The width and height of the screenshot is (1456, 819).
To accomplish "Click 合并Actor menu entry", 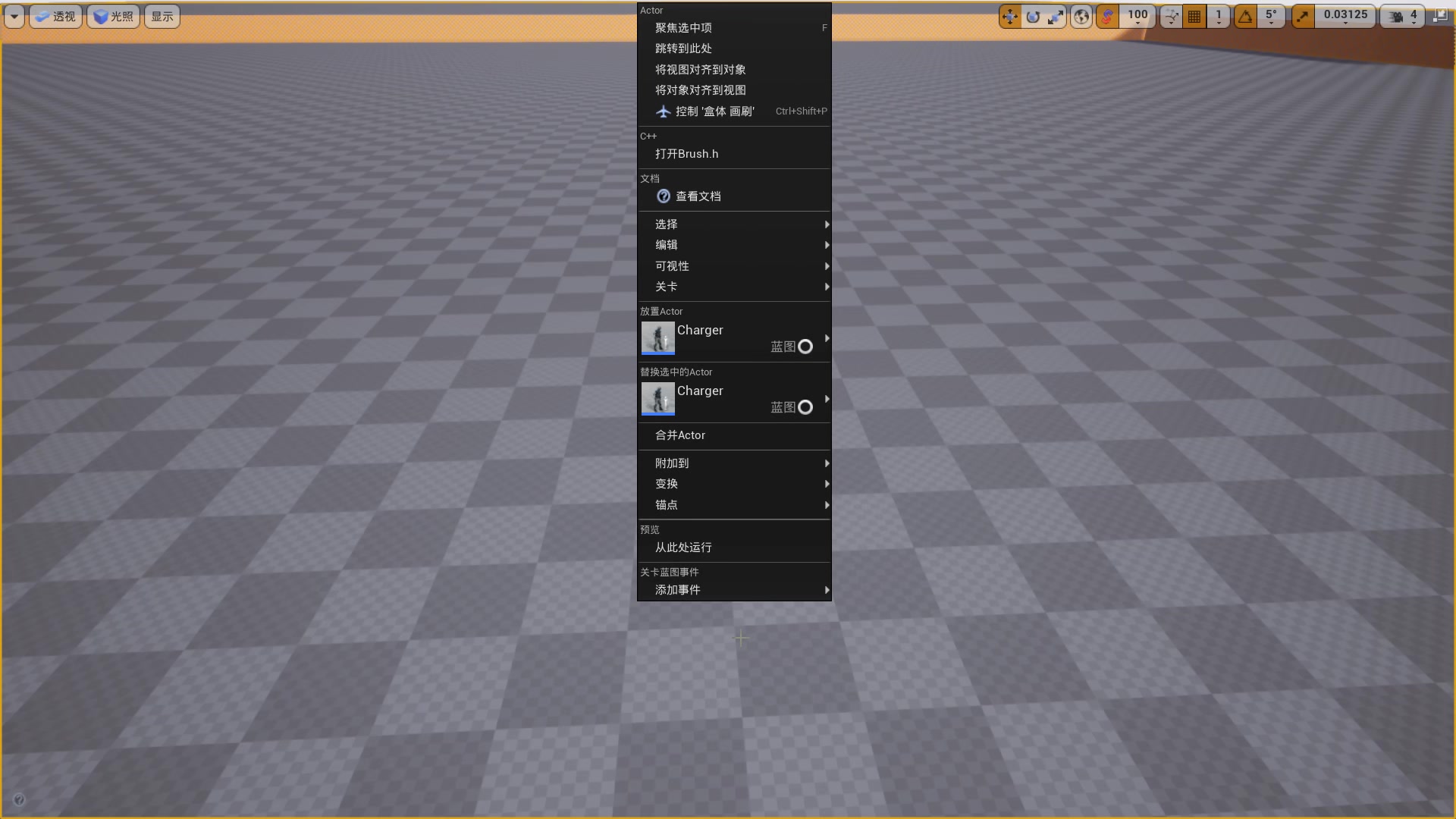I will coord(734,435).
